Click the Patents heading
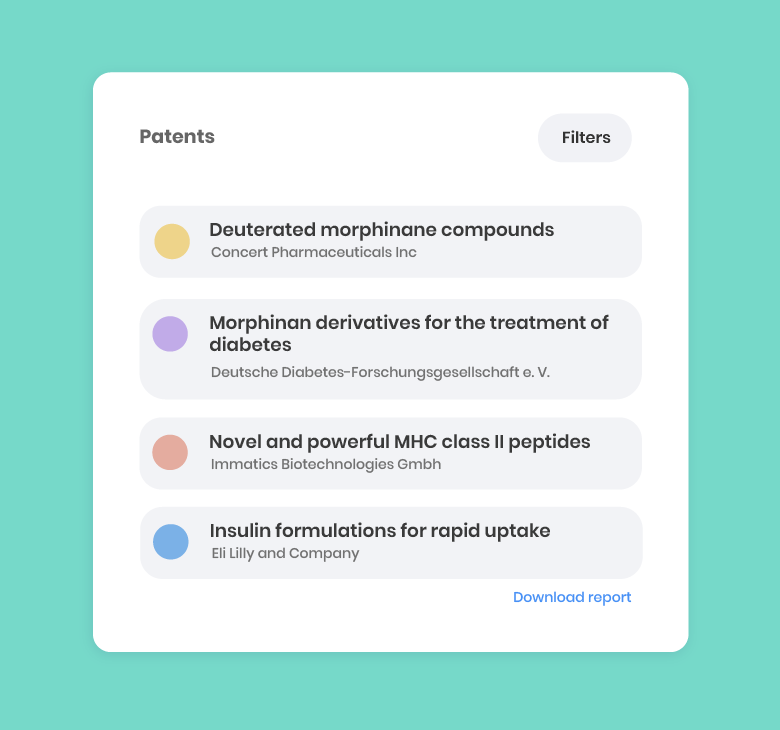The height and width of the screenshot is (730, 780). click(177, 137)
